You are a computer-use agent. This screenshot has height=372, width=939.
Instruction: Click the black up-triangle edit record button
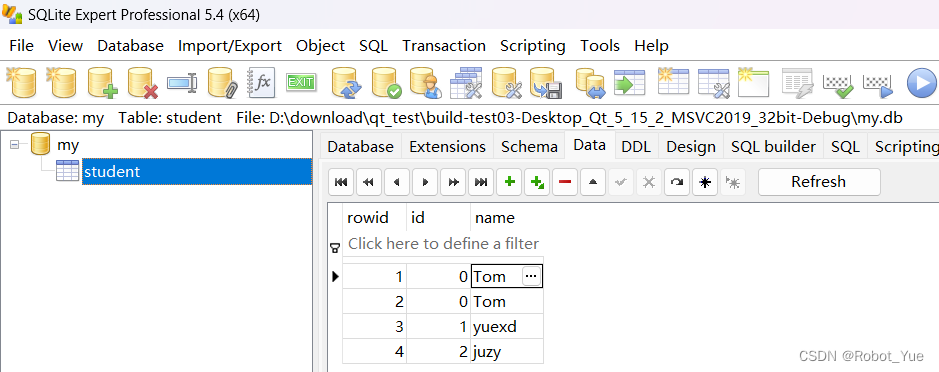tap(593, 182)
